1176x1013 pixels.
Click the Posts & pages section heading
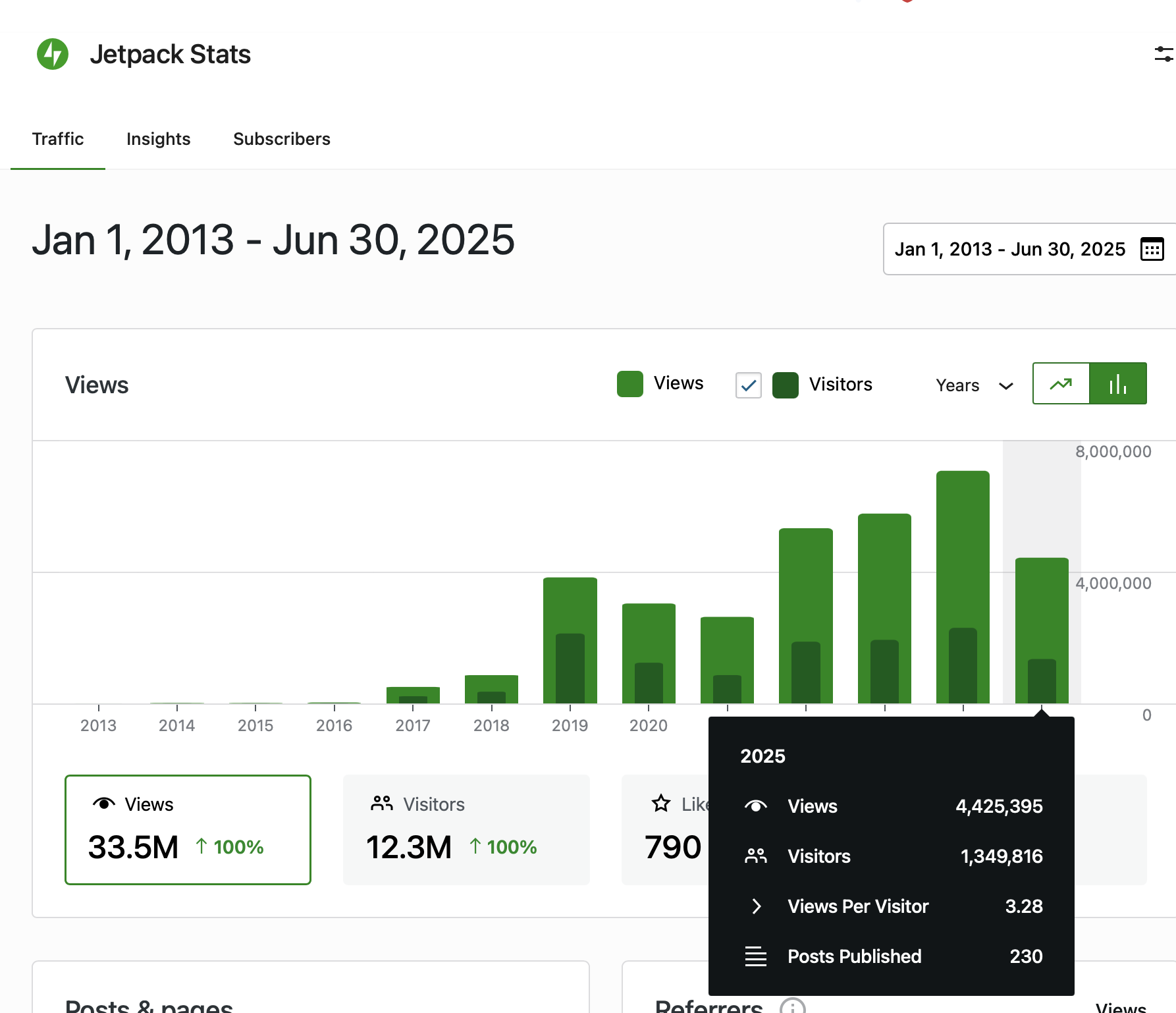click(149, 1006)
